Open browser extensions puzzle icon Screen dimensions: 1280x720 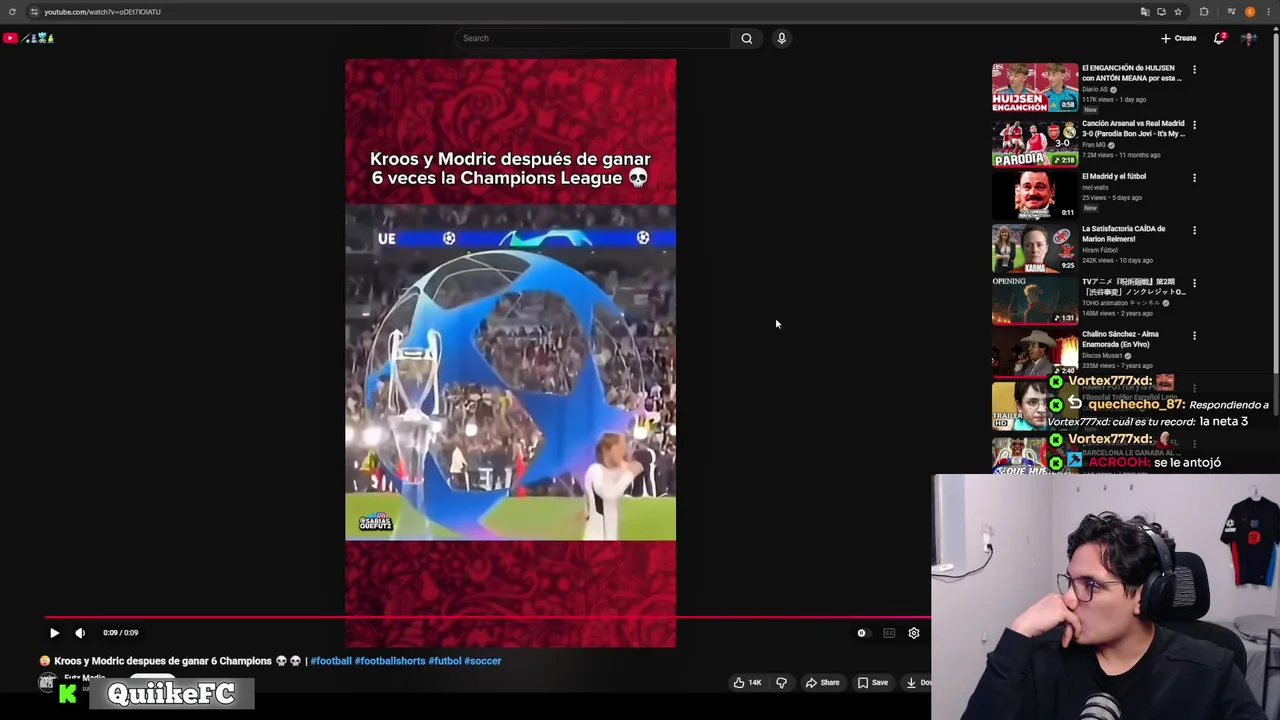click(1204, 12)
